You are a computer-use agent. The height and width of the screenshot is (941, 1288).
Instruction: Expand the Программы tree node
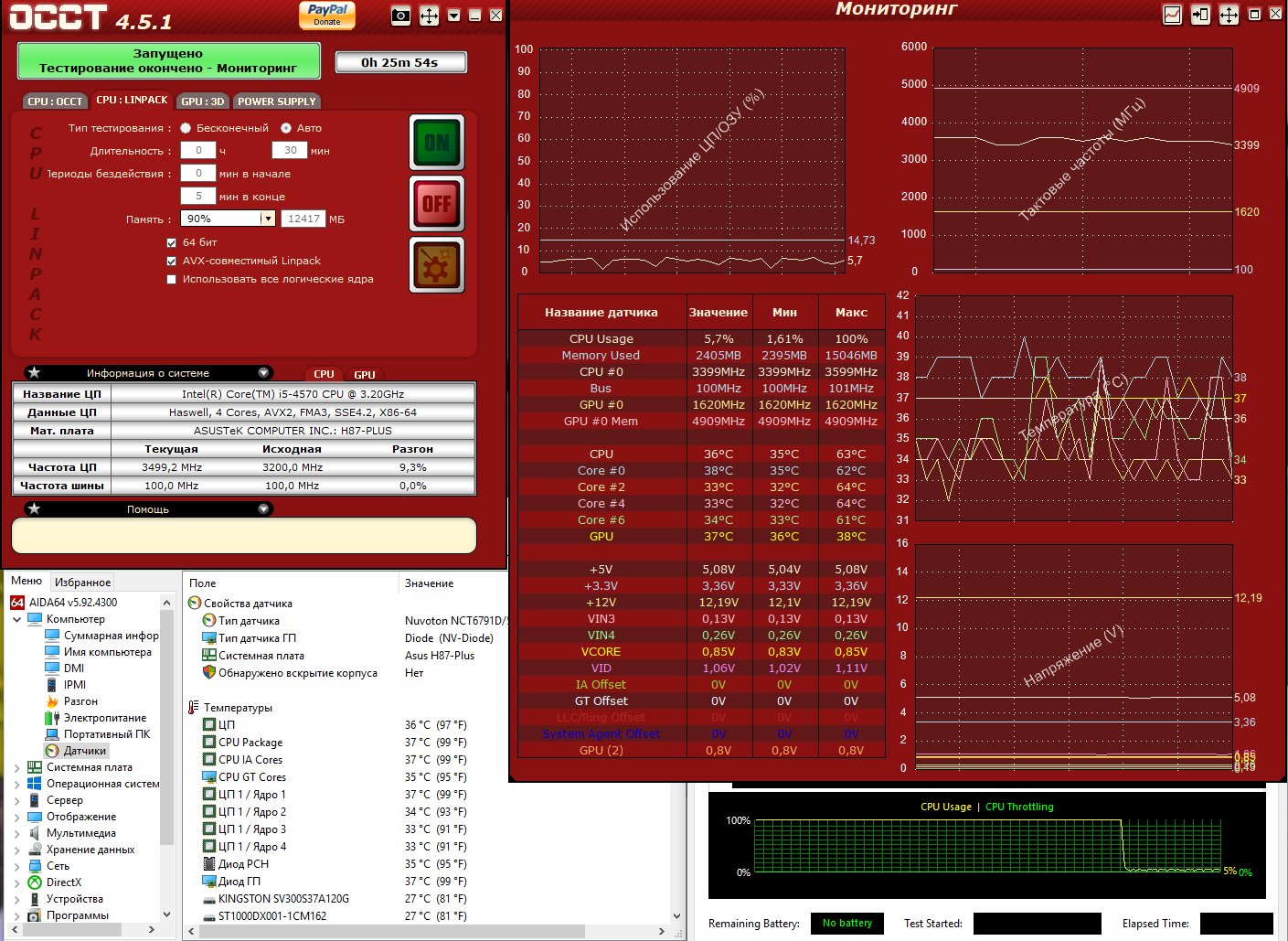click(x=17, y=915)
